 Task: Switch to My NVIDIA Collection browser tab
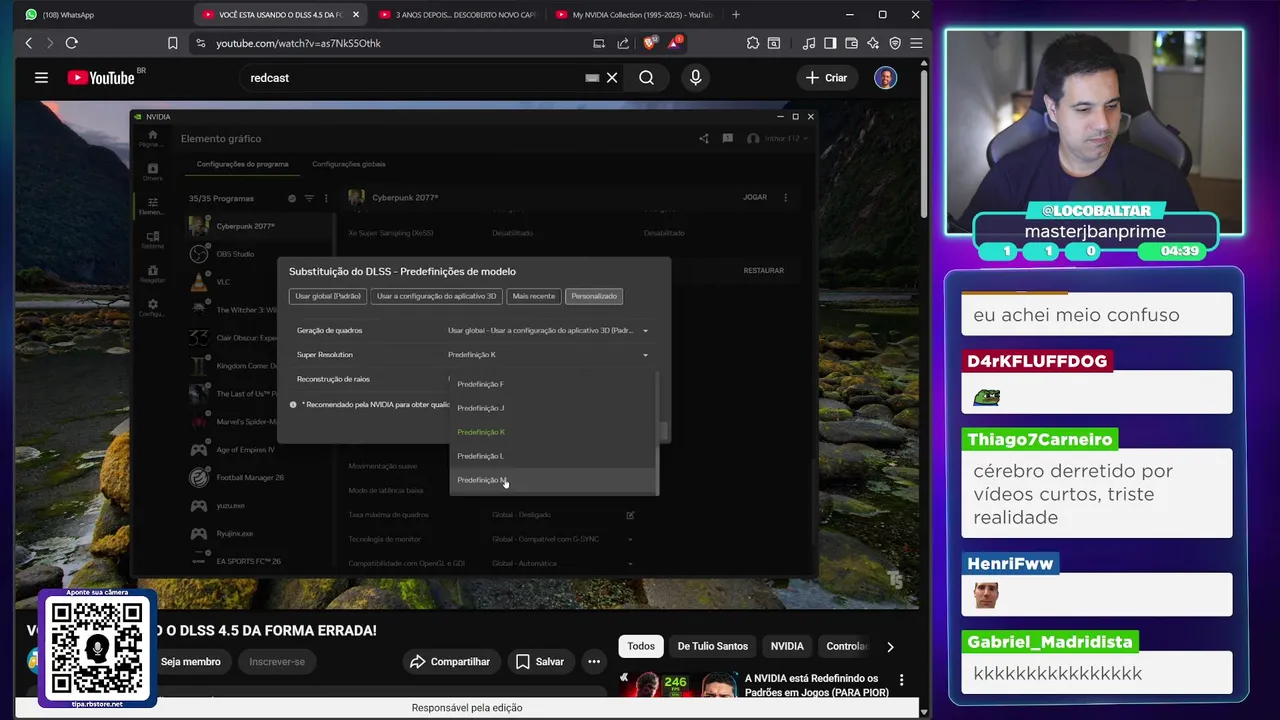click(633, 15)
